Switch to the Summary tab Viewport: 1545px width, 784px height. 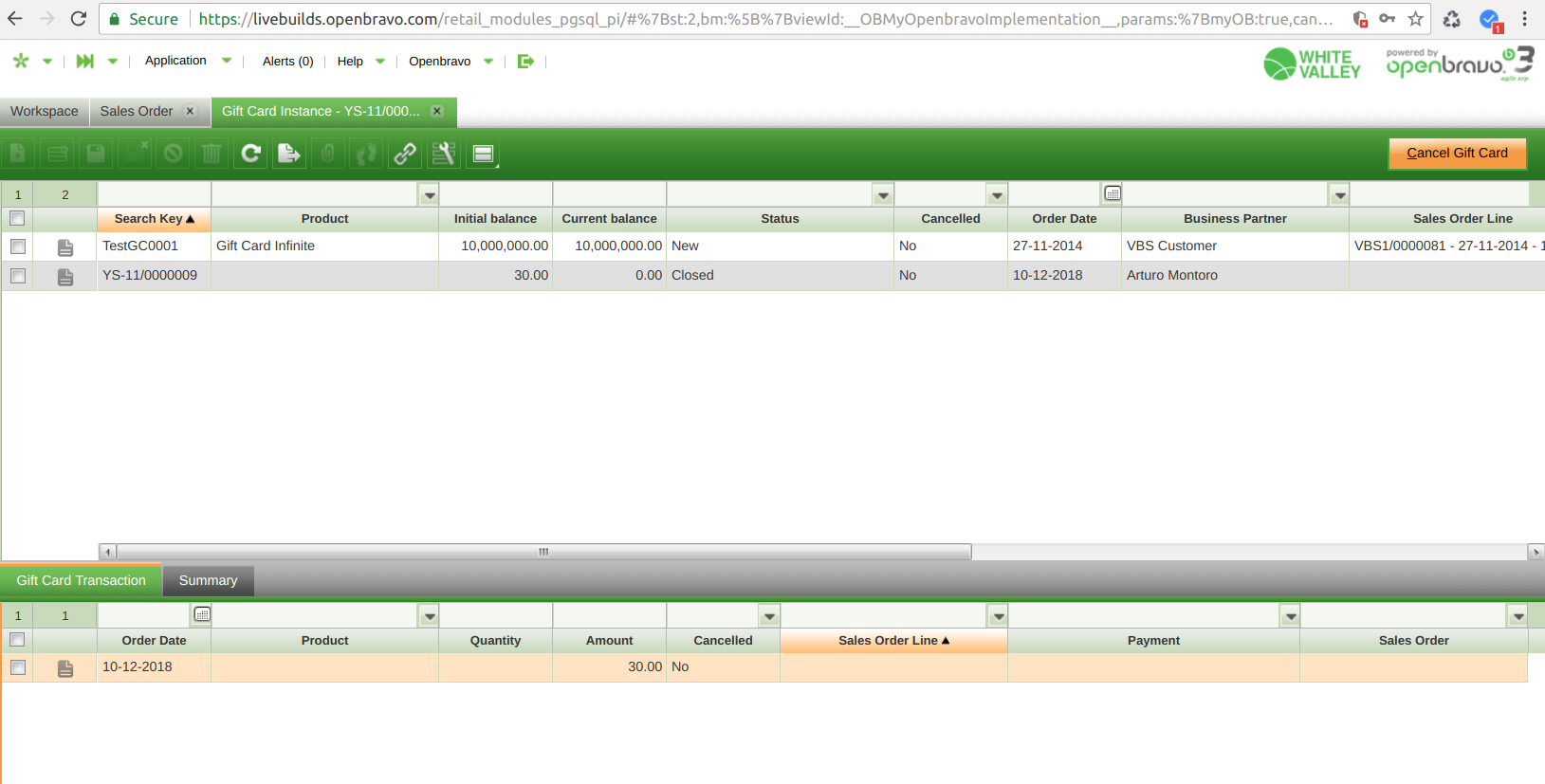coord(208,580)
